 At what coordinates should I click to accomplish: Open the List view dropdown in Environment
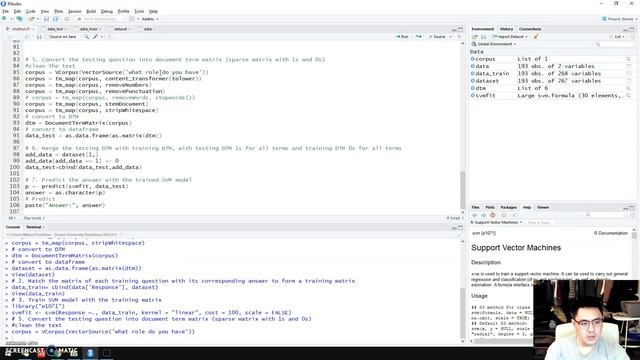[619, 37]
